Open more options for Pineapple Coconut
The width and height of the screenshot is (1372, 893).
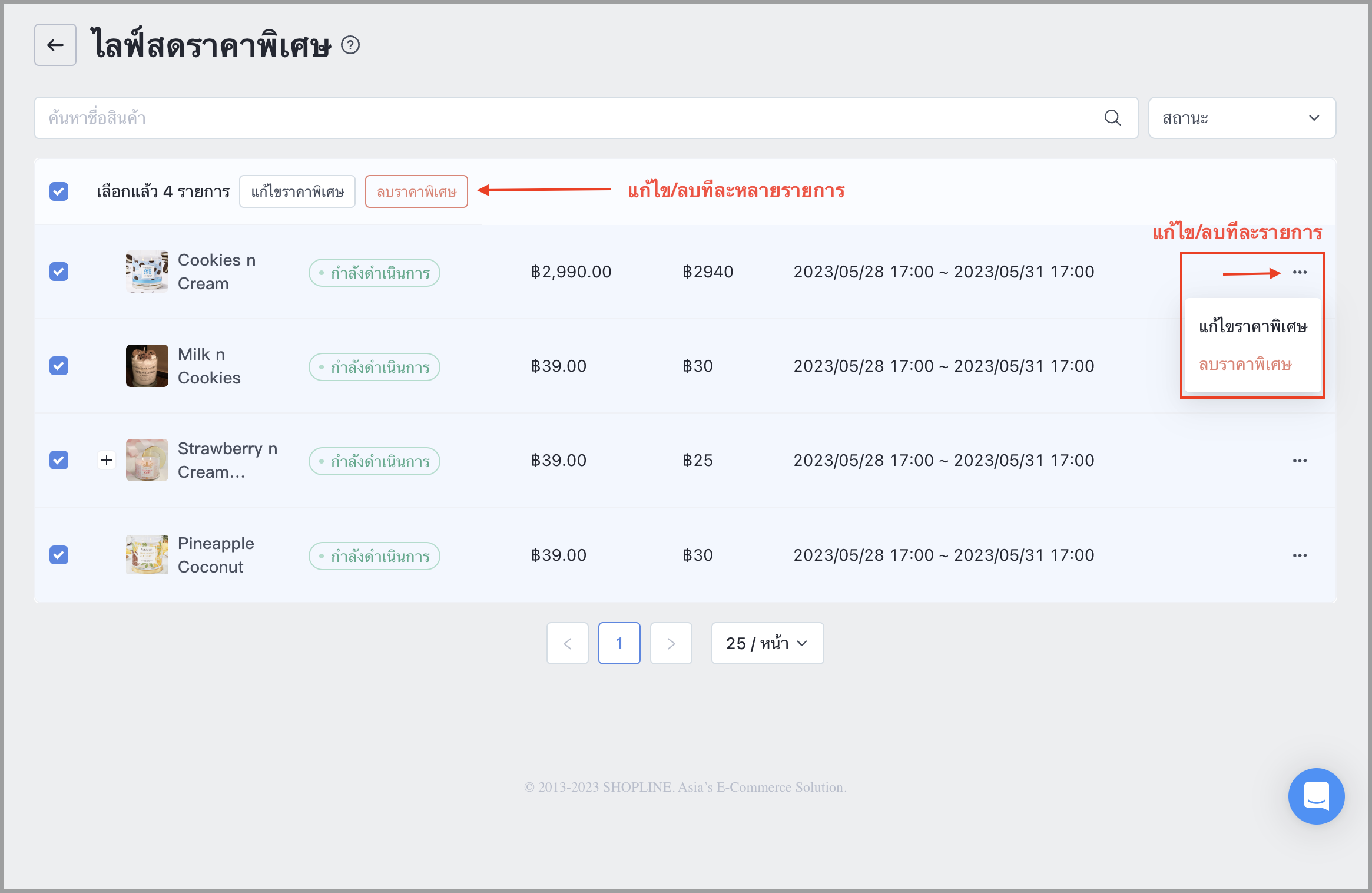(1300, 555)
